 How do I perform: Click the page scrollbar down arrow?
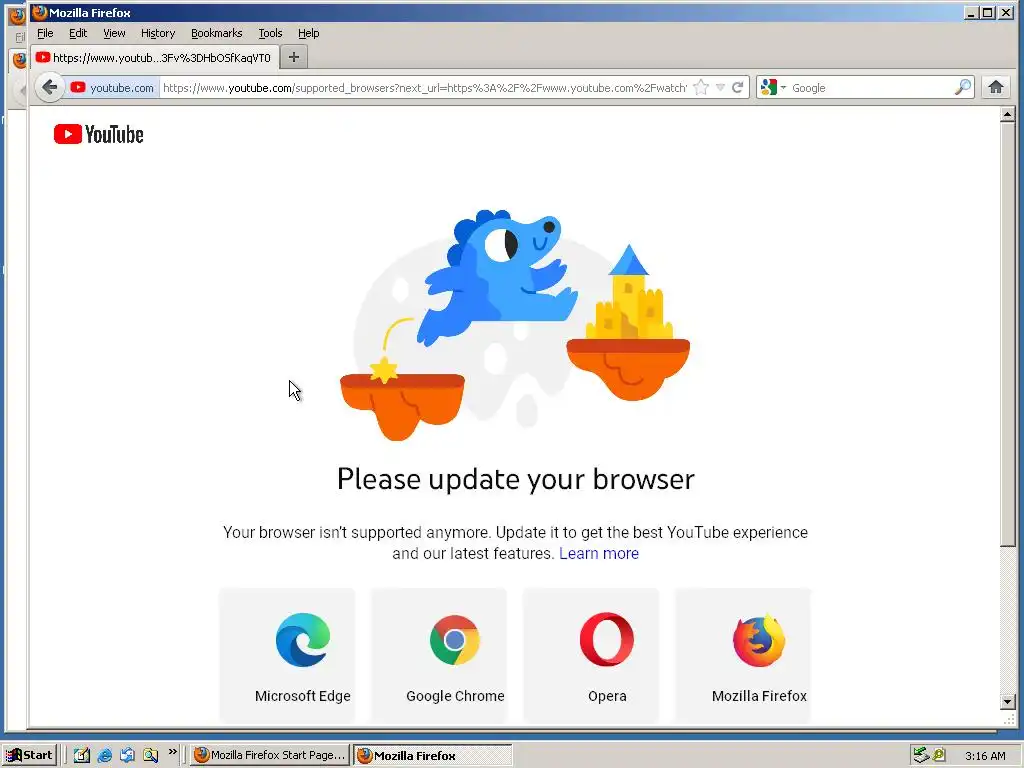(1008, 702)
